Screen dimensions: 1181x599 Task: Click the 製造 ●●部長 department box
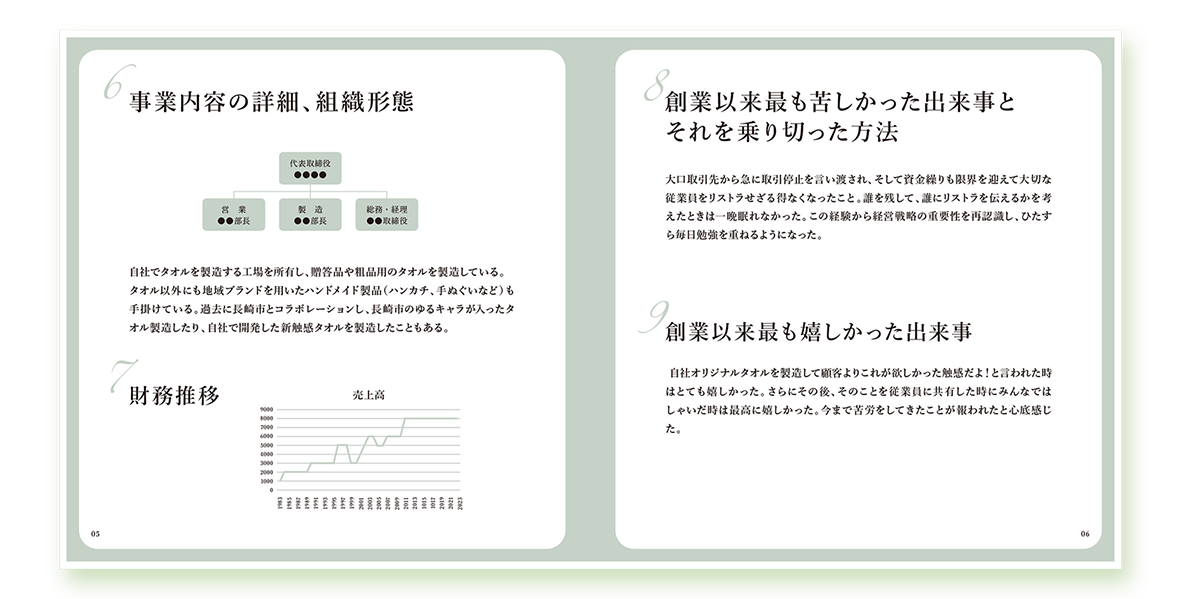point(311,214)
